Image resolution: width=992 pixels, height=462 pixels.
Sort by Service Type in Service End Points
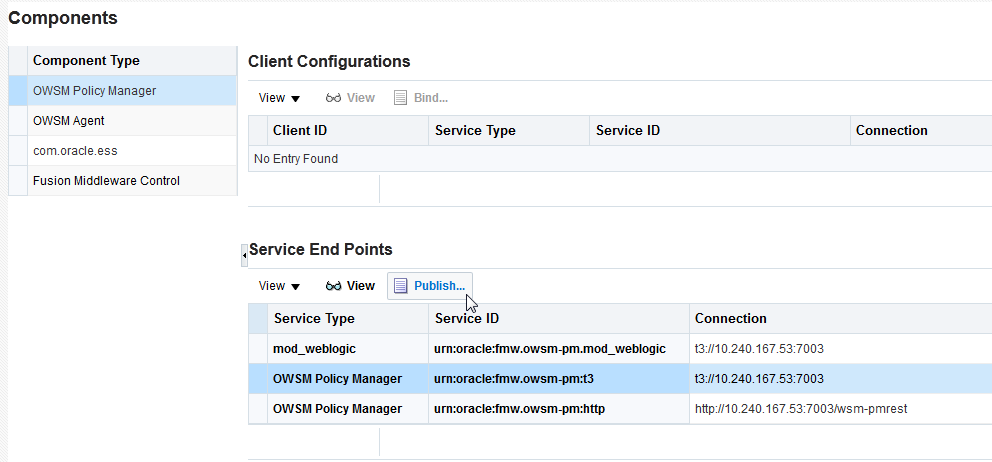click(314, 319)
